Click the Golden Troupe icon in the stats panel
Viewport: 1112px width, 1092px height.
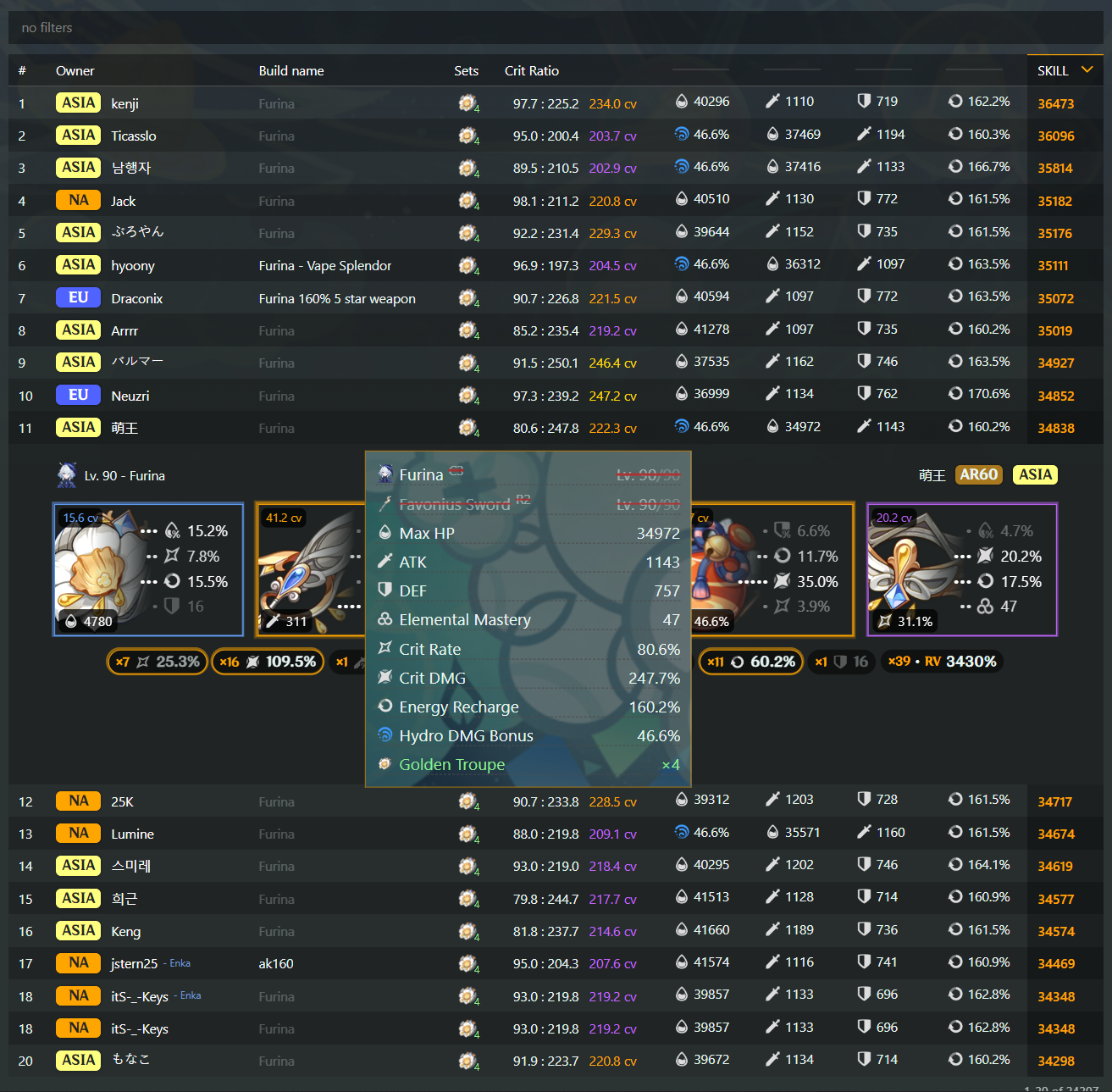(385, 764)
